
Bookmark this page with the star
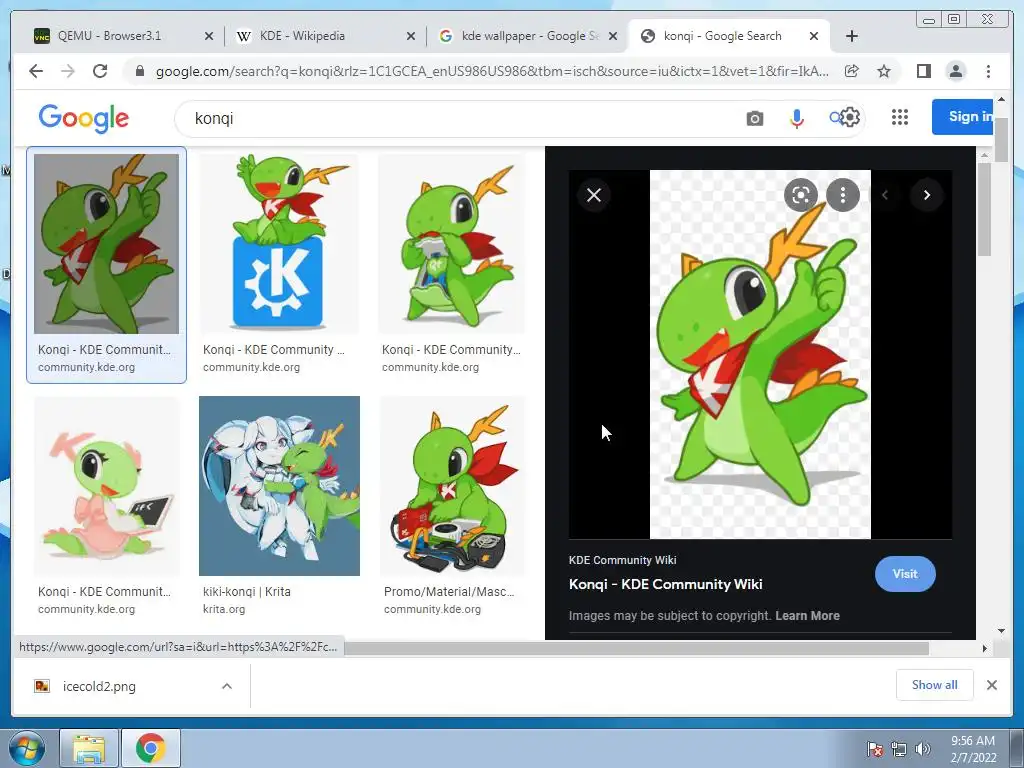coord(884,71)
